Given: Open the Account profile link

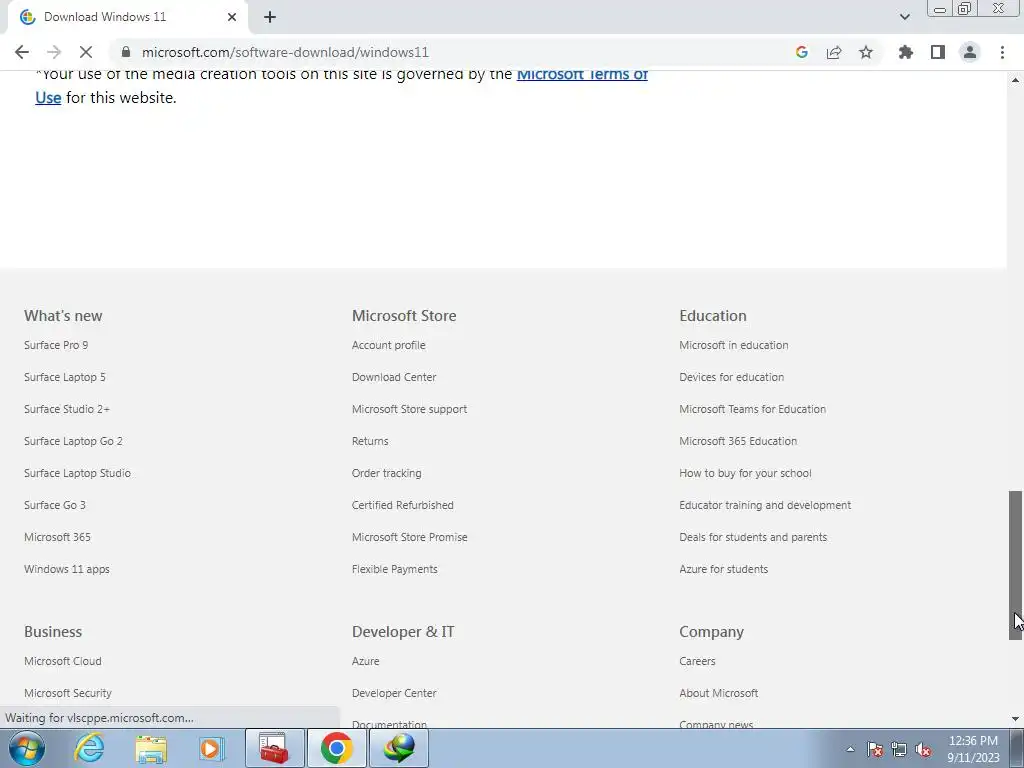Looking at the screenshot, I should (389, 345).
